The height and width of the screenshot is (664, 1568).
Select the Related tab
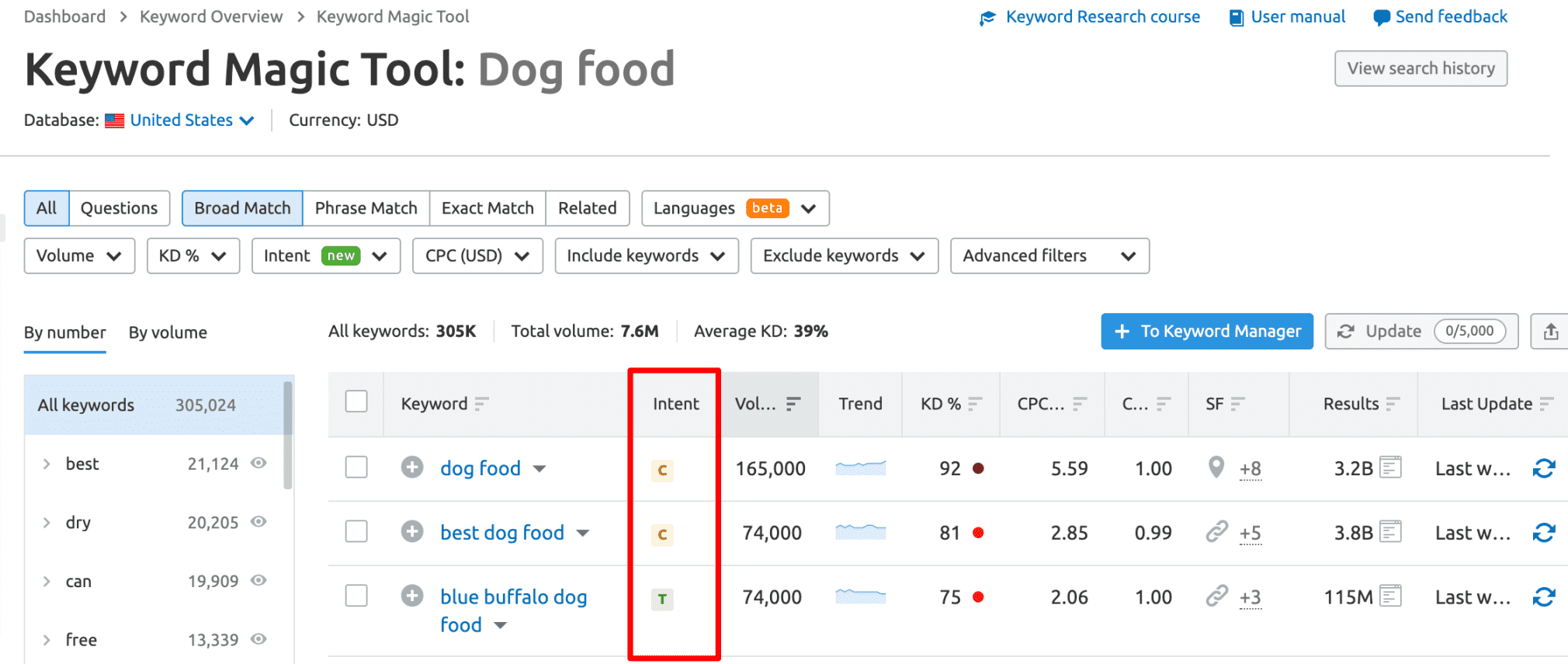[588, 208]
